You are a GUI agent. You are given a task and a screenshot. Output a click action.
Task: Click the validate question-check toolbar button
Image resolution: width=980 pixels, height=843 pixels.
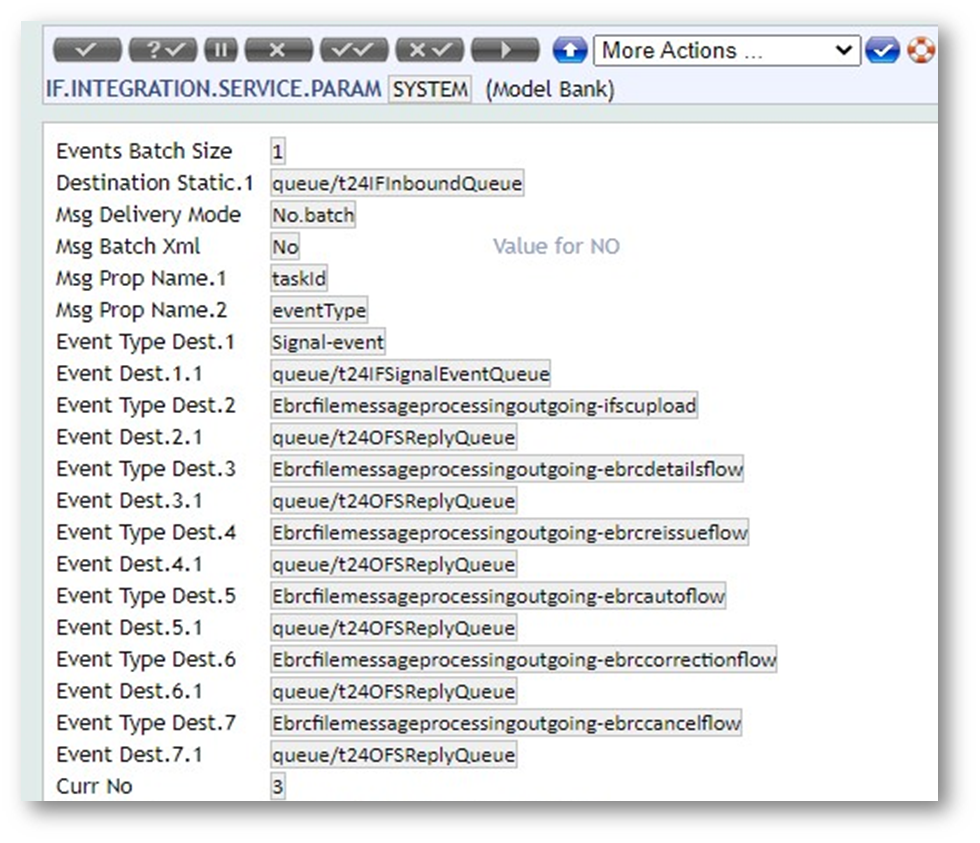163,51
